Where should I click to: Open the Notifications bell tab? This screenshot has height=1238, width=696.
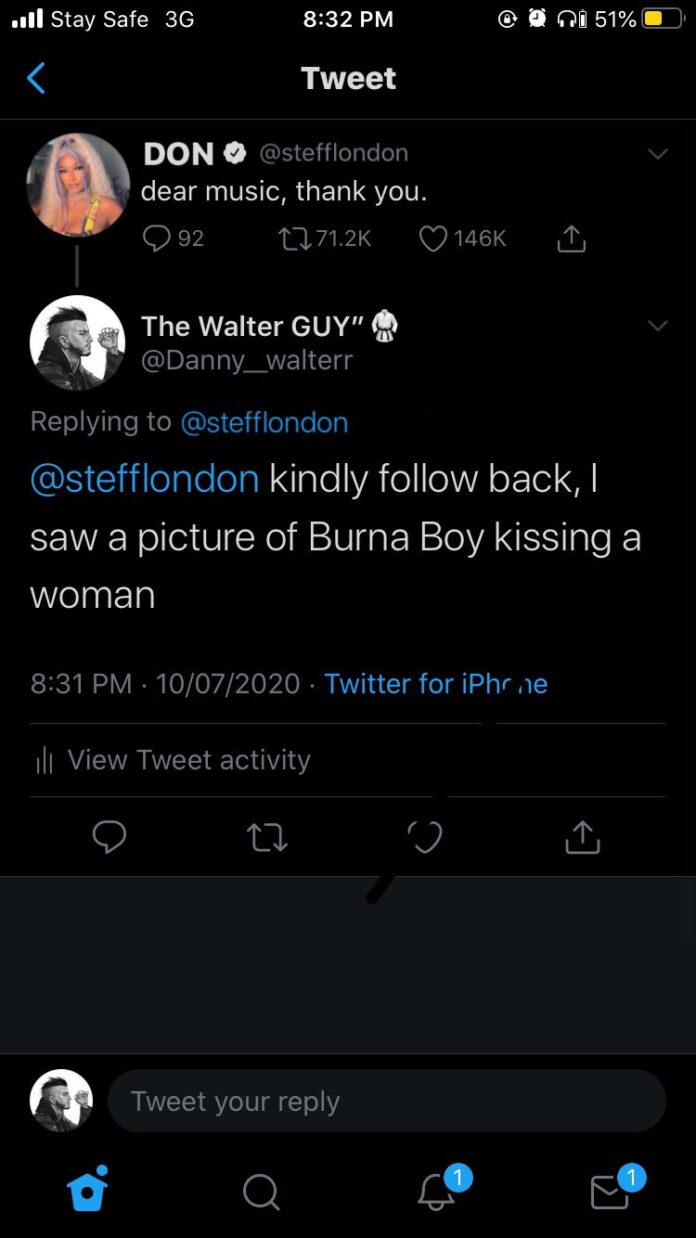(437, 1190)
